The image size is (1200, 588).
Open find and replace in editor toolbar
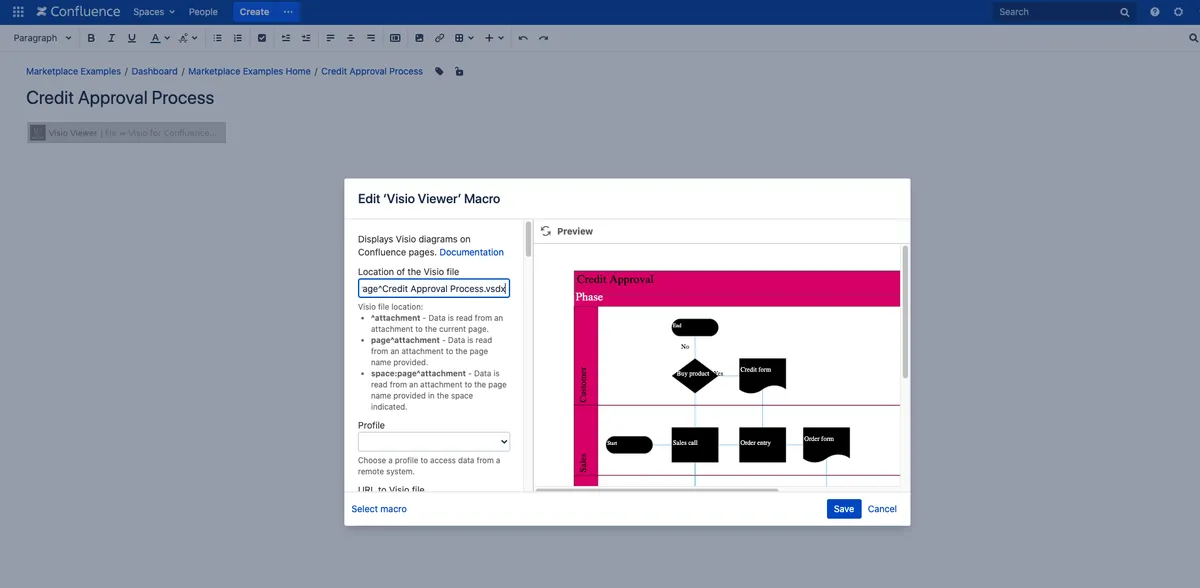(1193, 38)
